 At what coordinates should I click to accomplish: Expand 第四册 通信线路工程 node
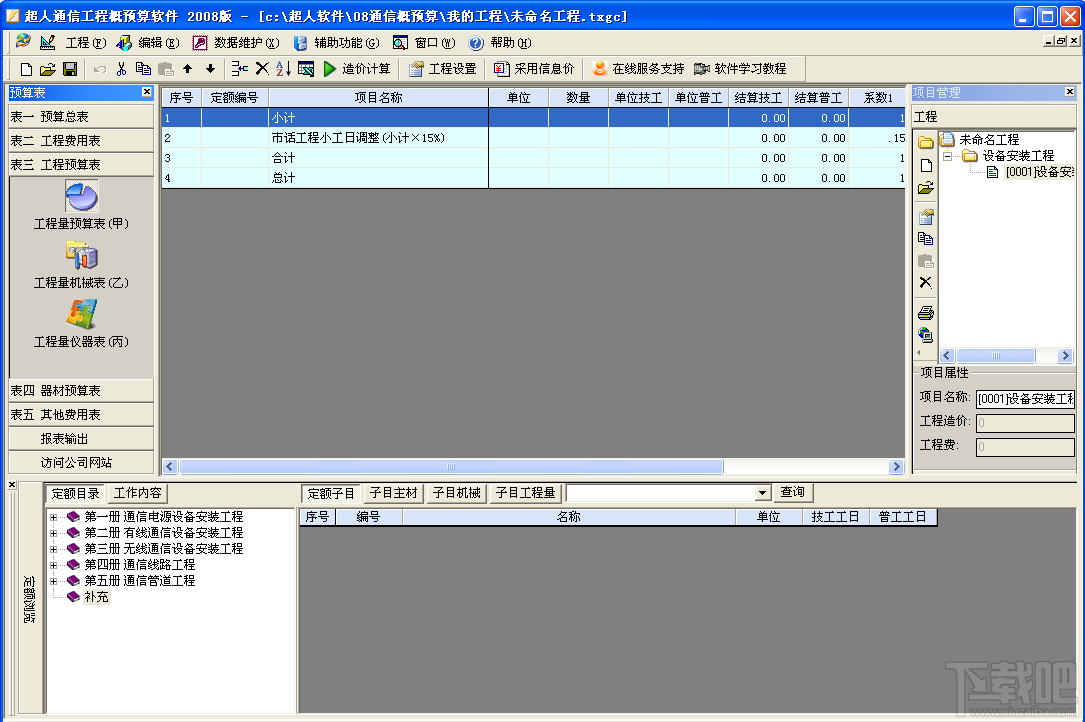(53, 565)
